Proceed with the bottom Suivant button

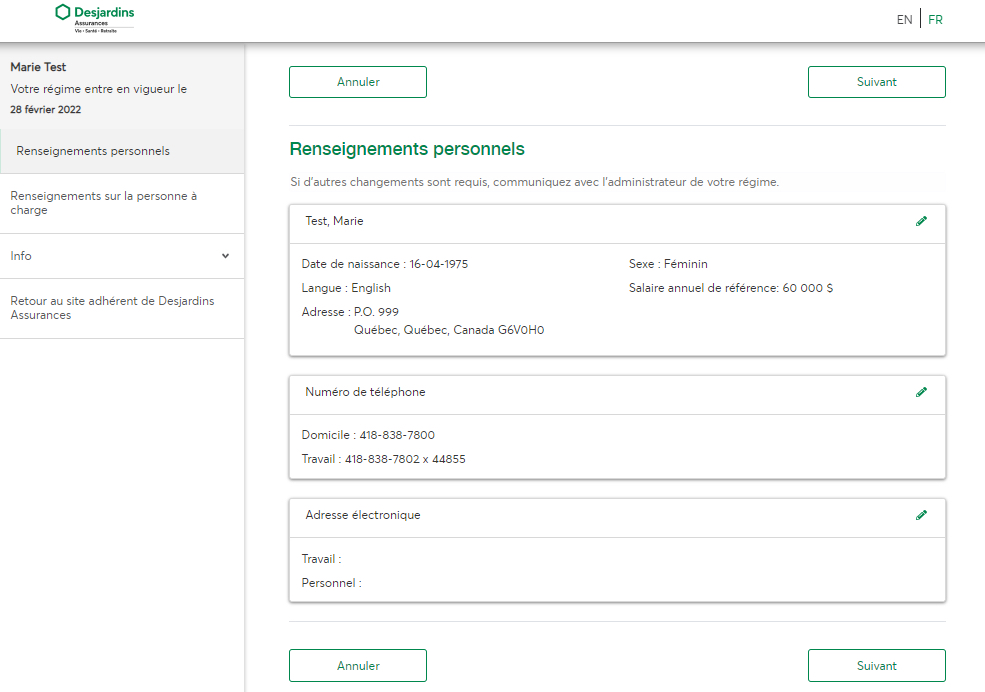point(876,665)
